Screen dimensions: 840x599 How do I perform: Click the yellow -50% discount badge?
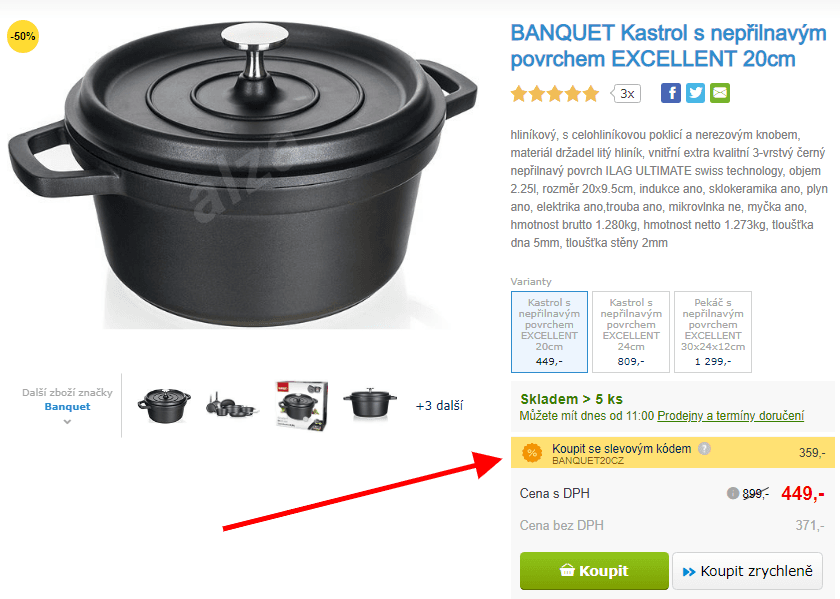pyautogui.click(x=22, y=36)
